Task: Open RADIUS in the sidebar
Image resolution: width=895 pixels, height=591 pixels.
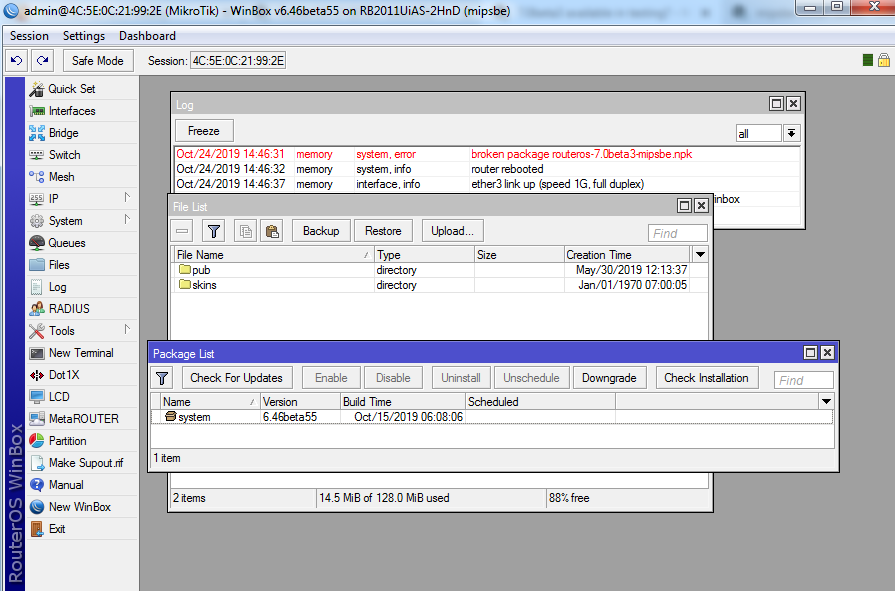Action: tap(83, 309)
